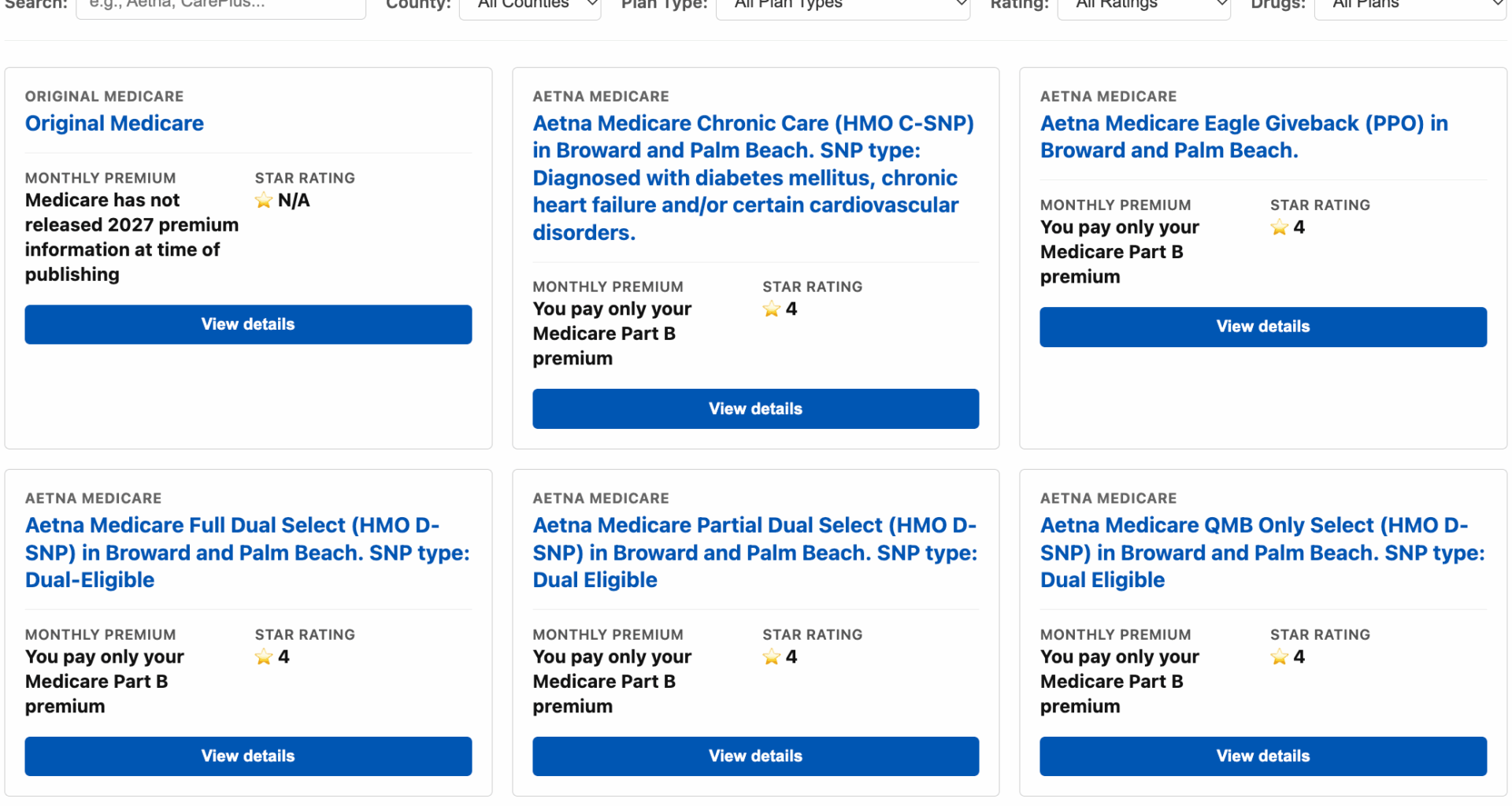This screenshot has height=806, width=1512.
Task: View details for the QMB Only Select plan
Action: tap(1263, 756)
